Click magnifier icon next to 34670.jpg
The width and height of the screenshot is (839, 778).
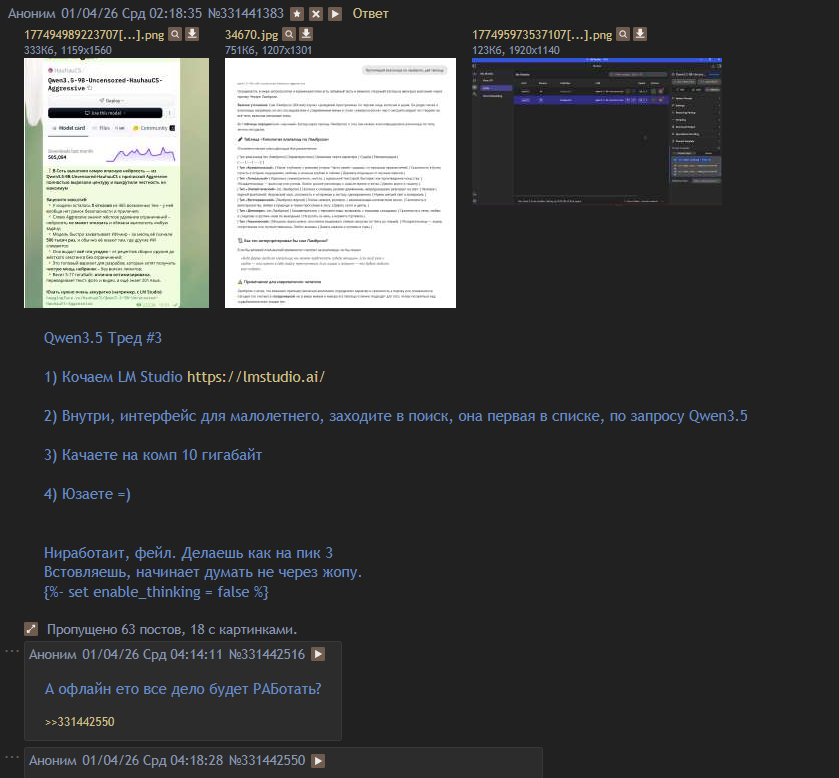pos(289,34)
